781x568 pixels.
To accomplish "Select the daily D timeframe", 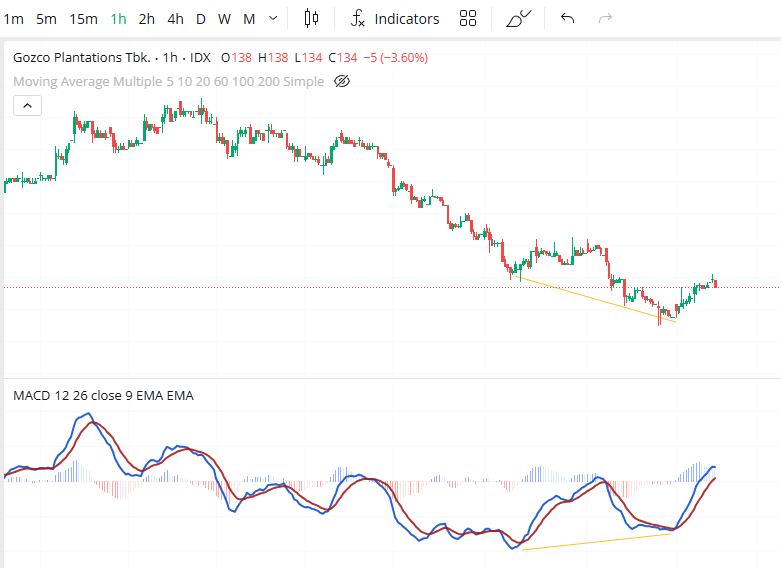I will tap(201, 19).
